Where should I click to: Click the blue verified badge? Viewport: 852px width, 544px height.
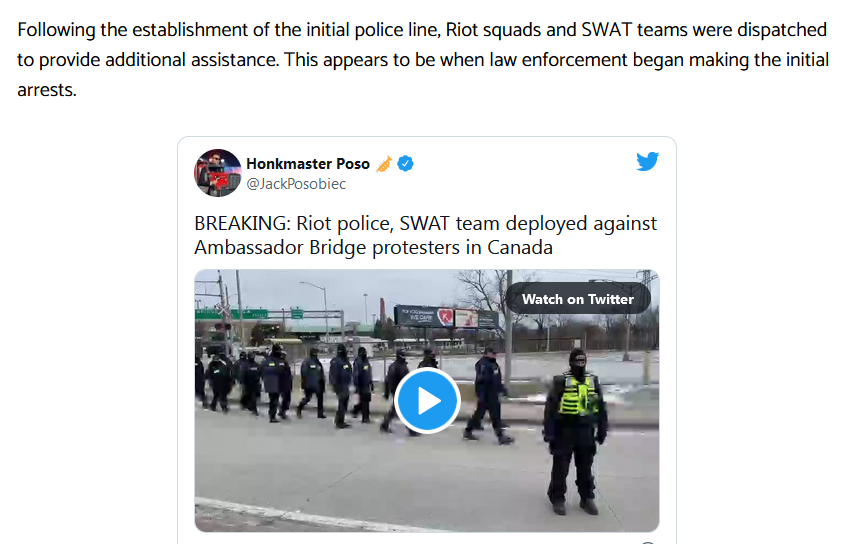(405, 164)
